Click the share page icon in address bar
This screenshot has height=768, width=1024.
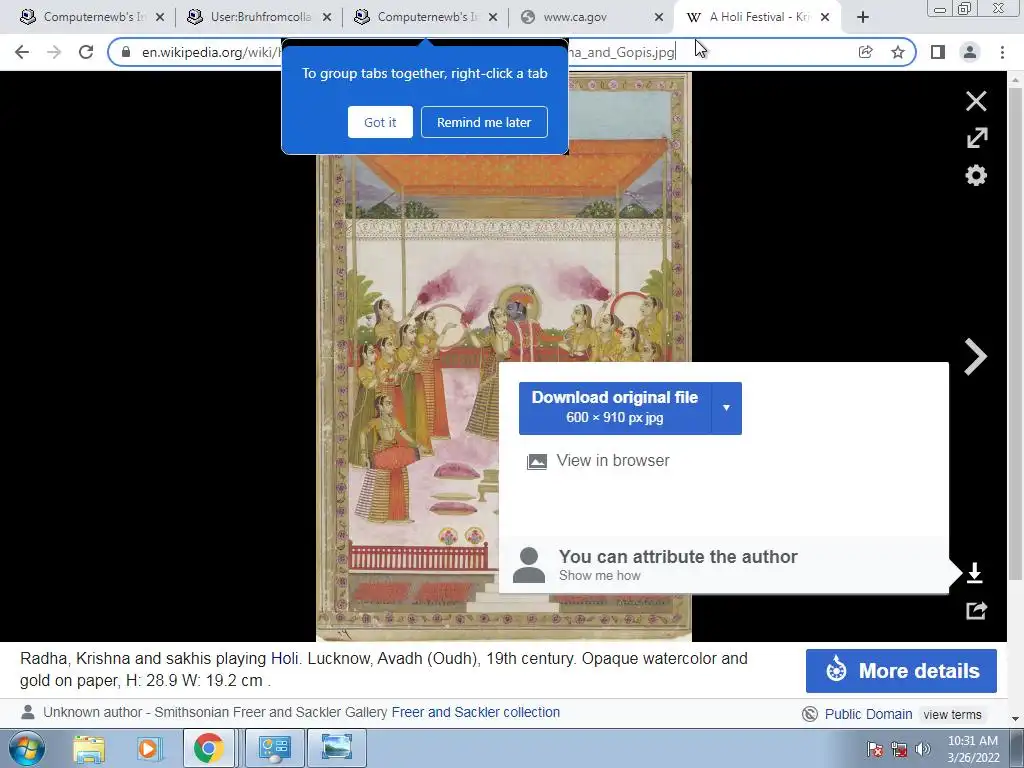pos(865,52)
